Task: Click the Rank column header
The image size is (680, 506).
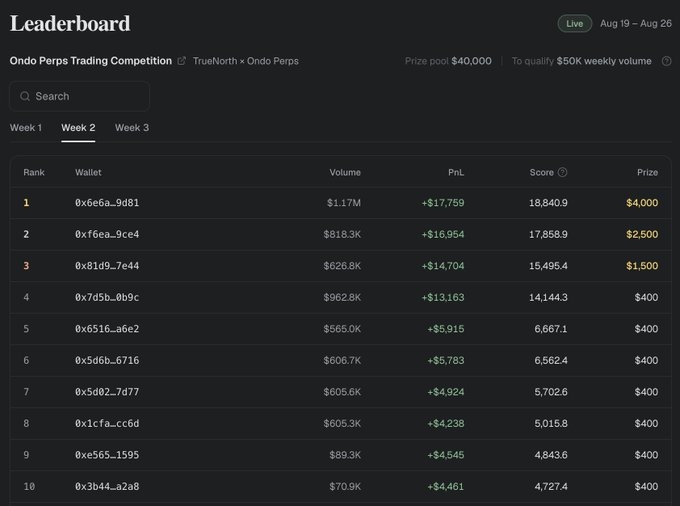Action: click(34, 172)
